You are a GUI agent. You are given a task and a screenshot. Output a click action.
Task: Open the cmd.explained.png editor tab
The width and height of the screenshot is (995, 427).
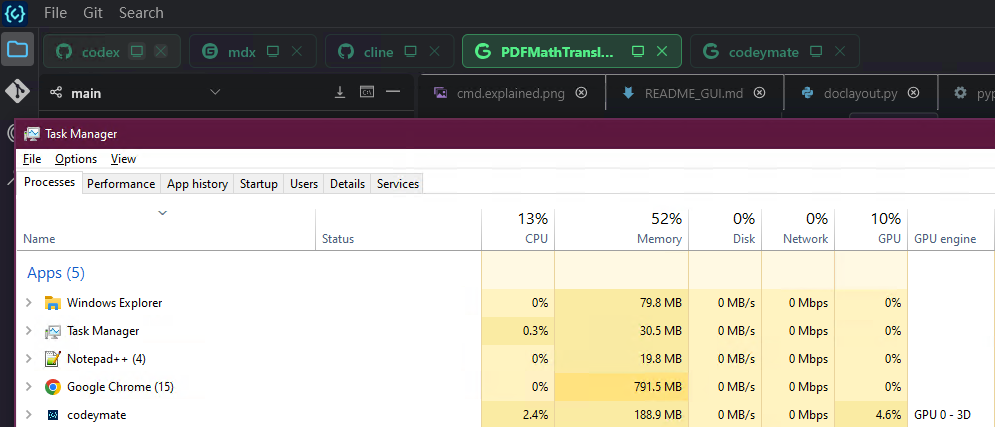click(x=510, y=93)
